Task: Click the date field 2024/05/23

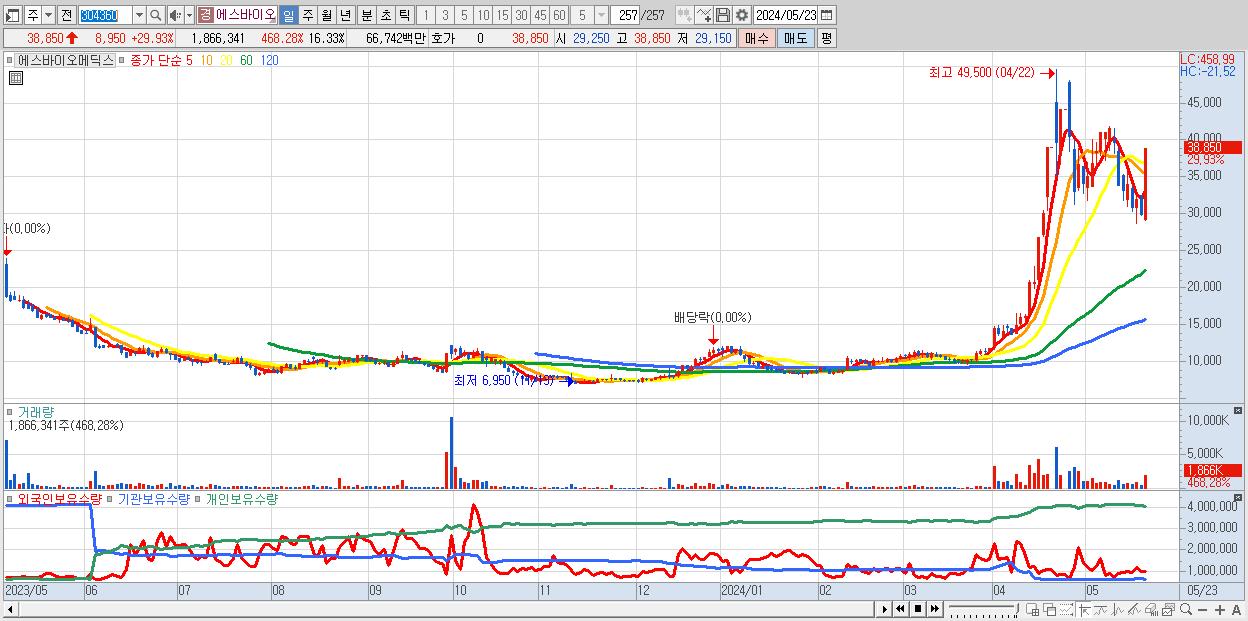Action: coord(786,15)
